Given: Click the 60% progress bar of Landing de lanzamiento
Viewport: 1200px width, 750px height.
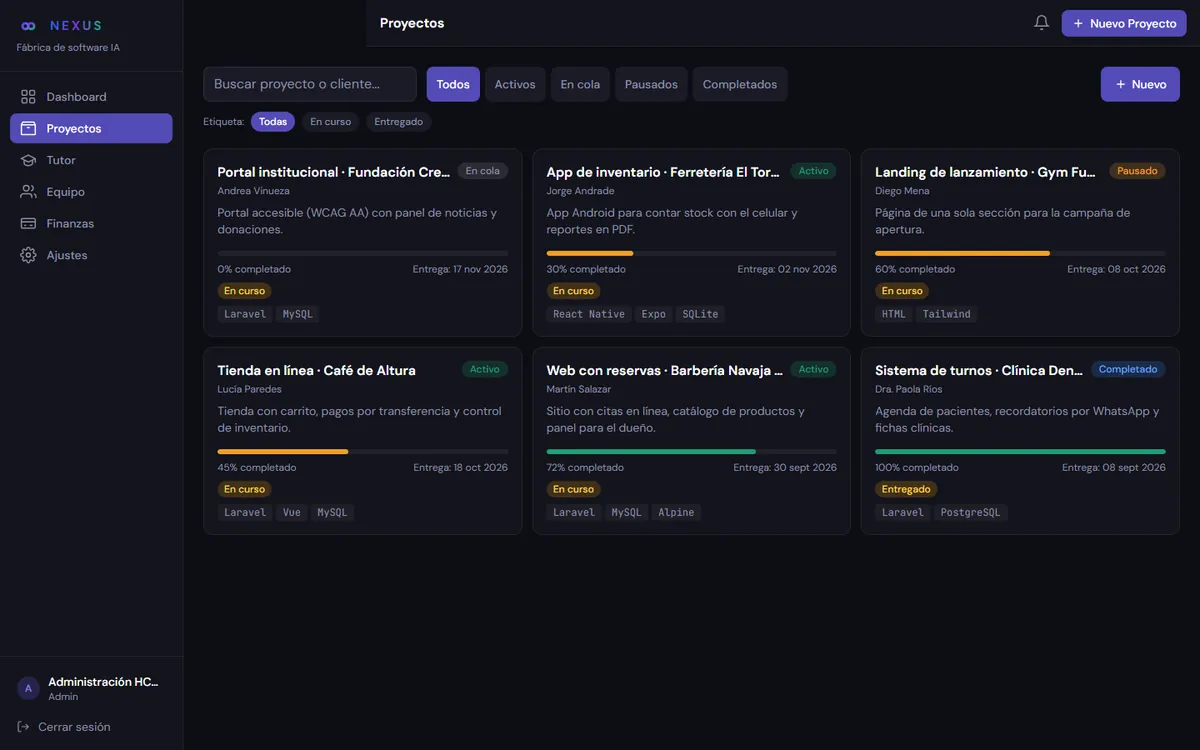Looking at the screenshot, I should click(x=1020, y=253).
